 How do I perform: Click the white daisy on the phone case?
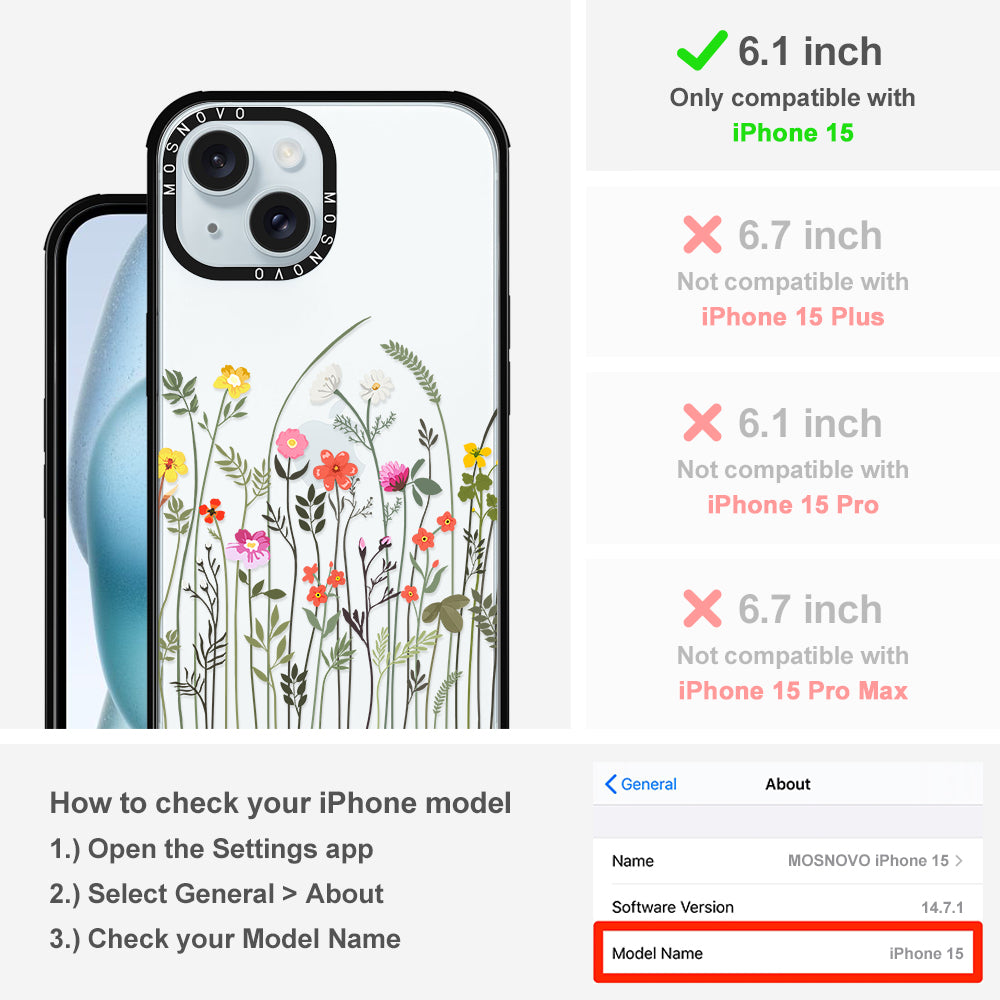coord(376,386)
